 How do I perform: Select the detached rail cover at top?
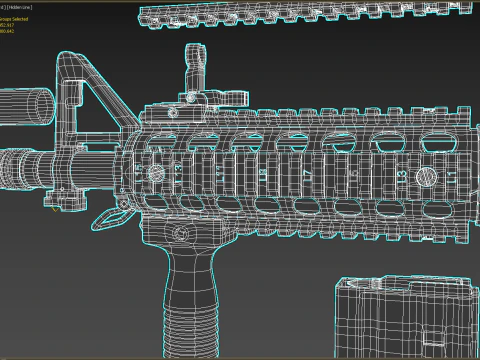coord(305,15)
